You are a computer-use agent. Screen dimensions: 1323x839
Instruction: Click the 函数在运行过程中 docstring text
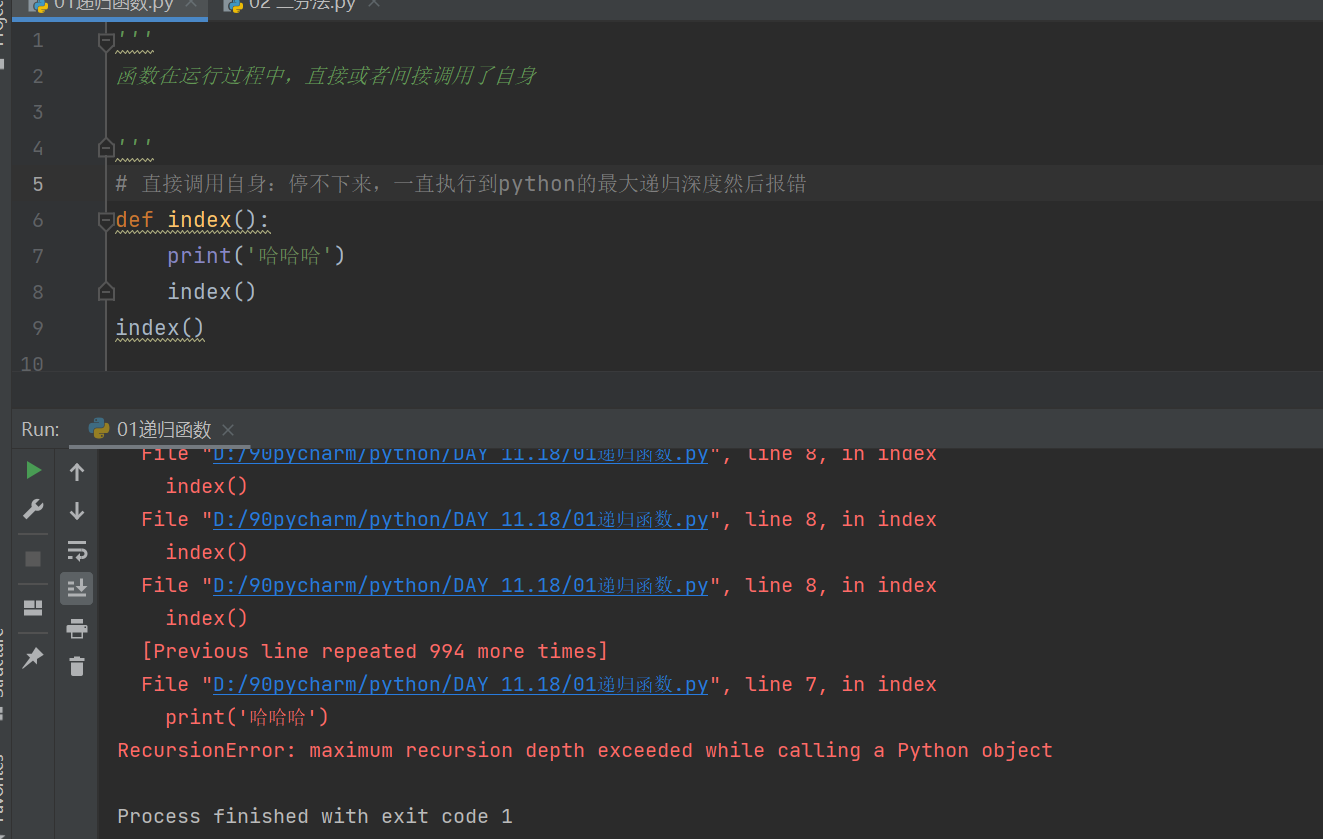pyautogui.click(x=326, y=76)
